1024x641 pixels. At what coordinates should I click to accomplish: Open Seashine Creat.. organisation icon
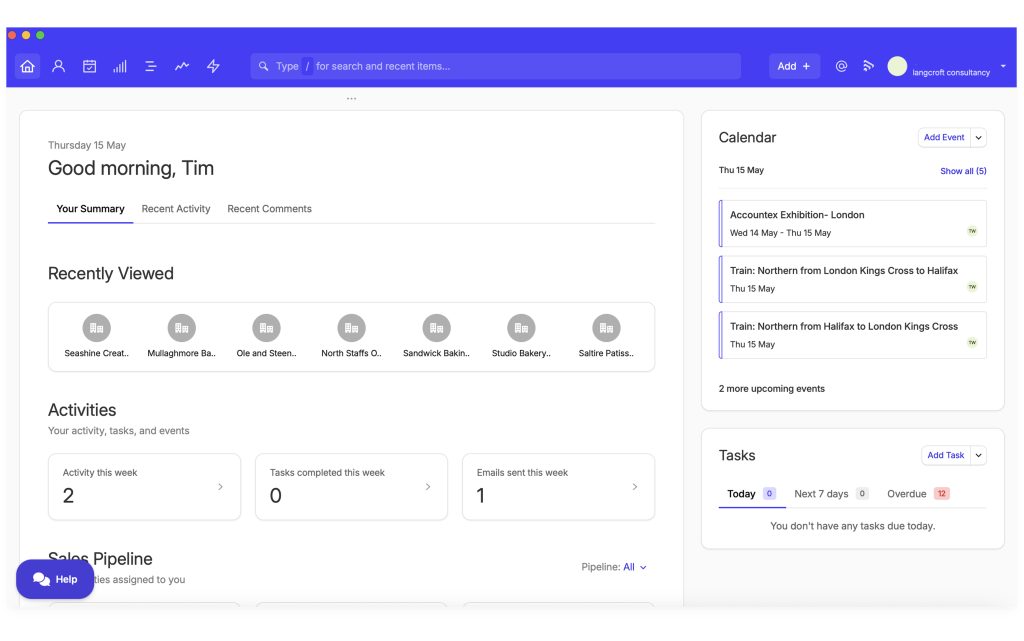(97, 328)
